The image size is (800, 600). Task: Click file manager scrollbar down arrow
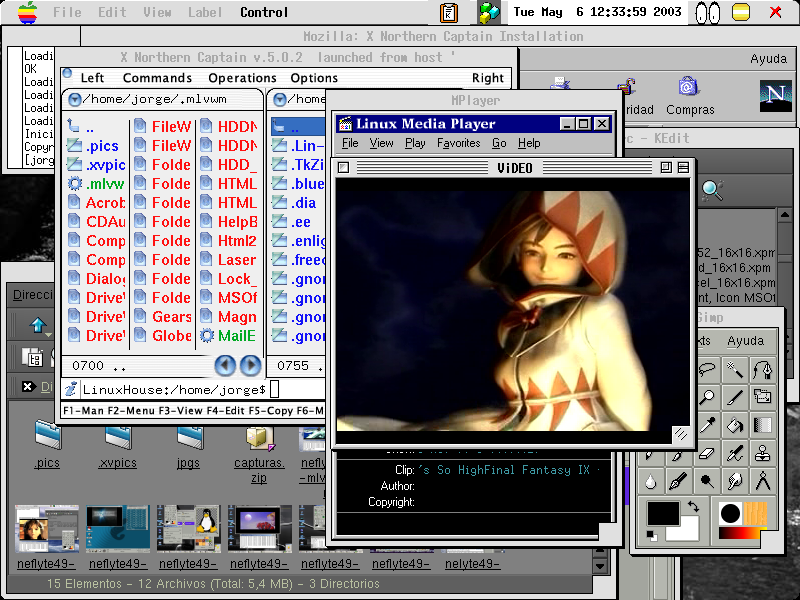pyautogui.click(x=601, y=566)
